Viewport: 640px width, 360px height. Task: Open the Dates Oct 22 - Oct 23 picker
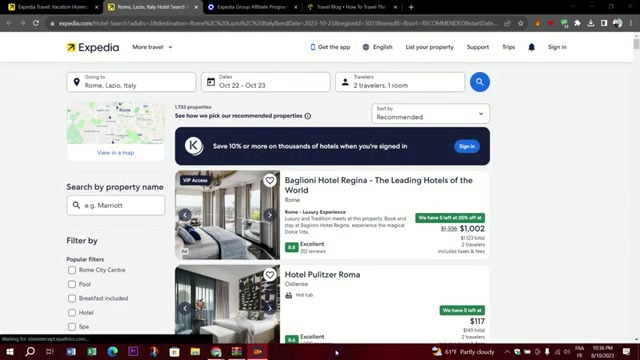tap(266, 82)
